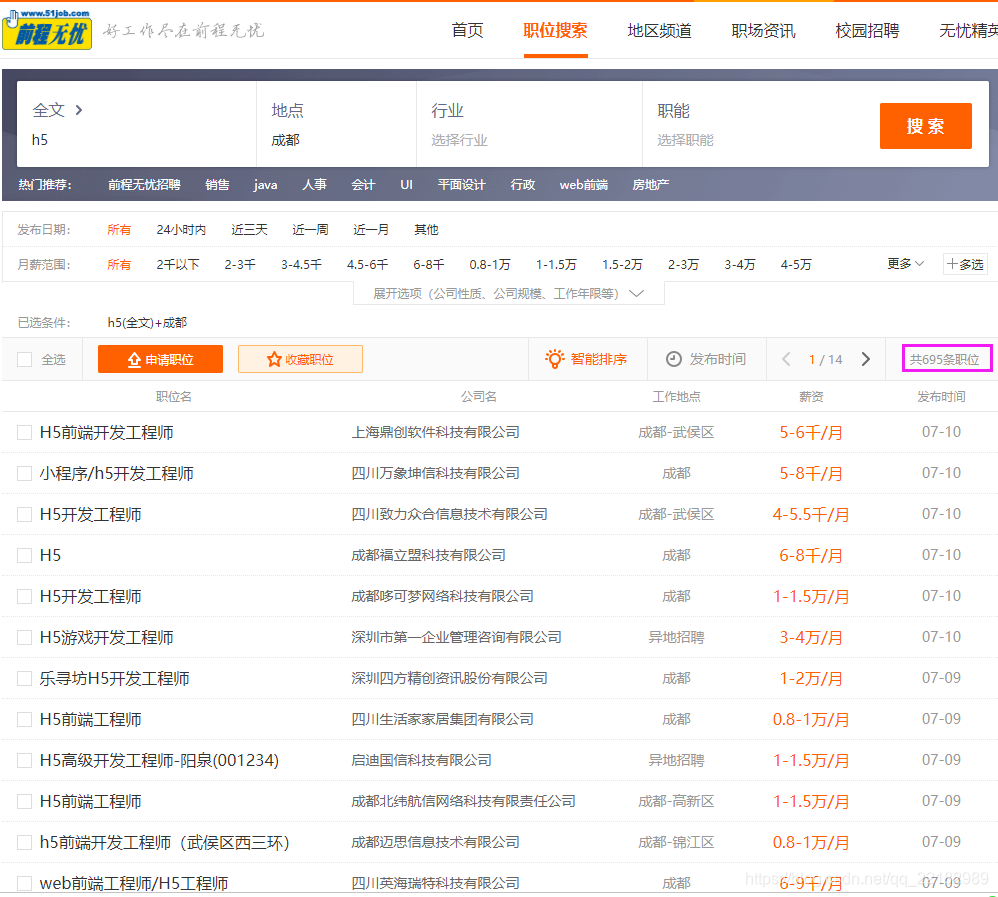
Task: Filter salary by 4.5-6千
Action: pos(367,264)
